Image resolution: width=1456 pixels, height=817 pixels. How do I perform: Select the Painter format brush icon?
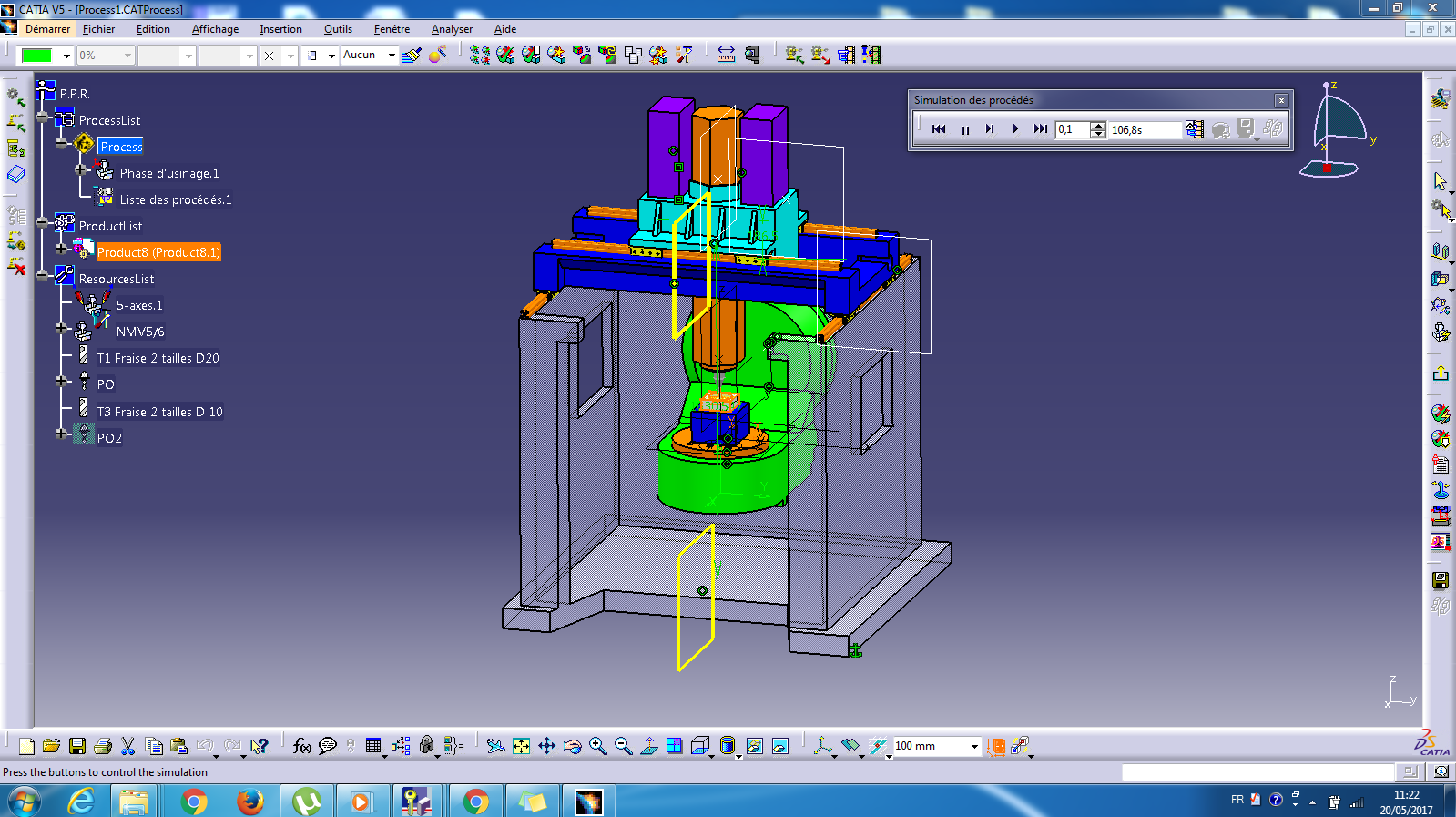(412, 56)
